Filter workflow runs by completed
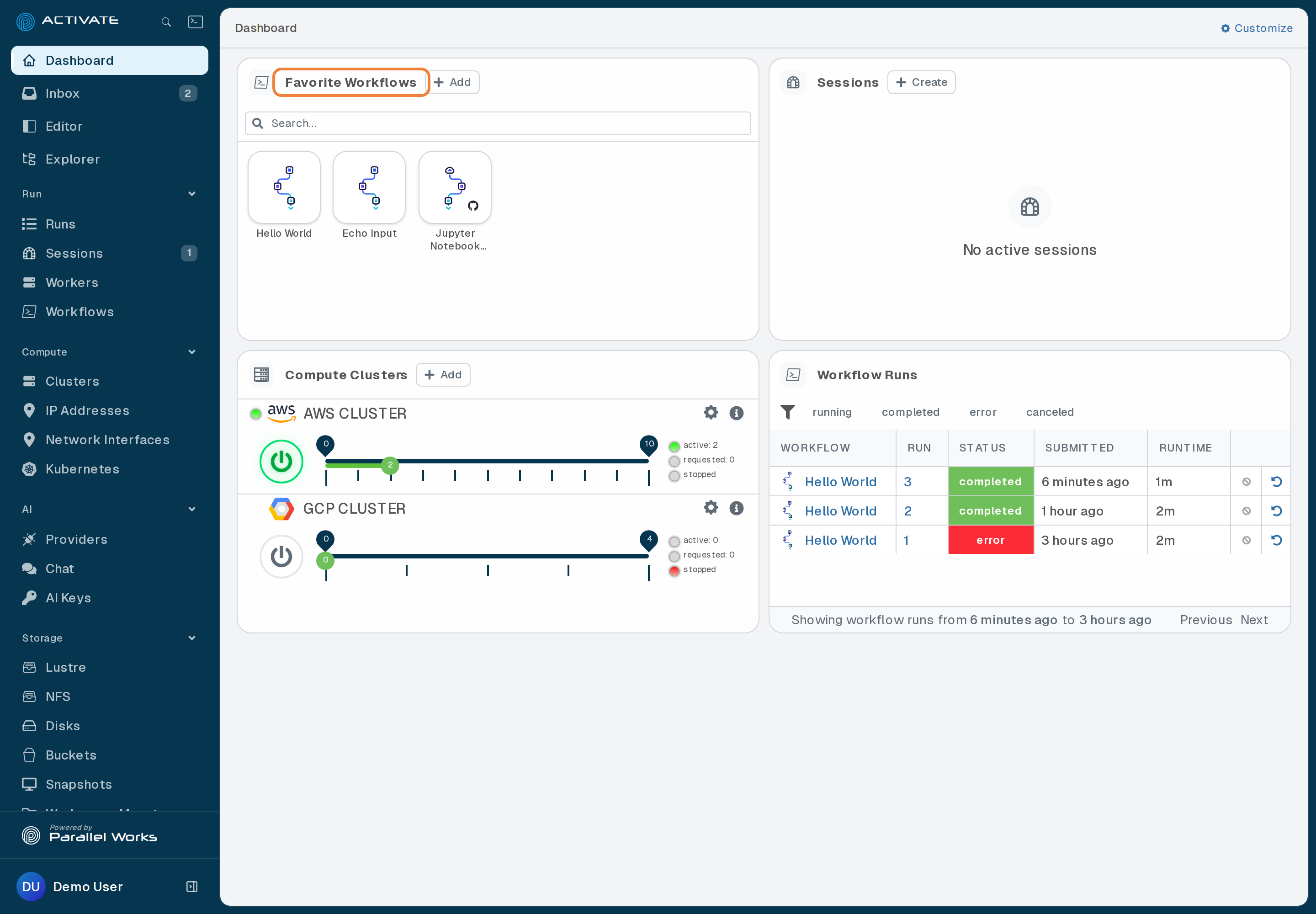1316x914 pixels. point(911,412)
